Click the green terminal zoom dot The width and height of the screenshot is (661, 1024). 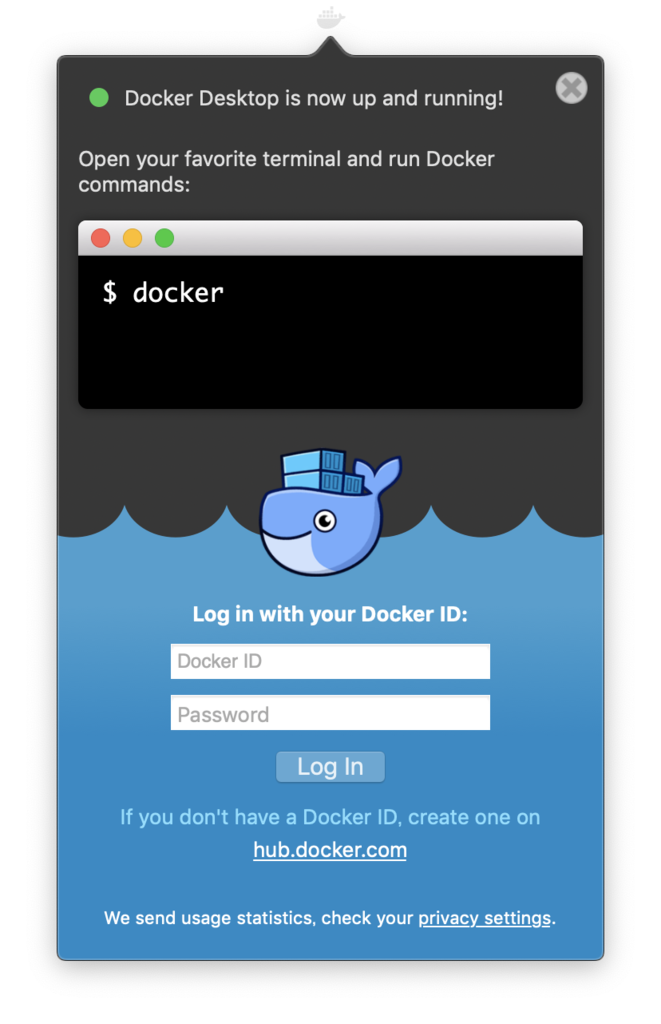(165, 238)
